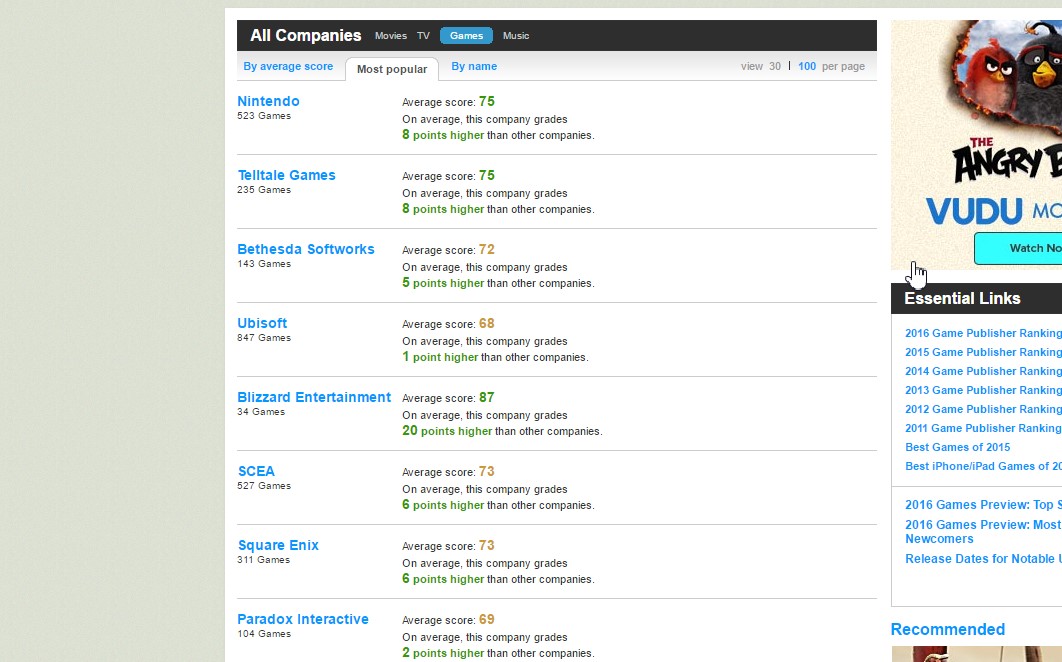The height and width of the screenshot is (662, 1062).
Task: Open Blizzard Entertainment company page
Action: click(x=314, y=397)
